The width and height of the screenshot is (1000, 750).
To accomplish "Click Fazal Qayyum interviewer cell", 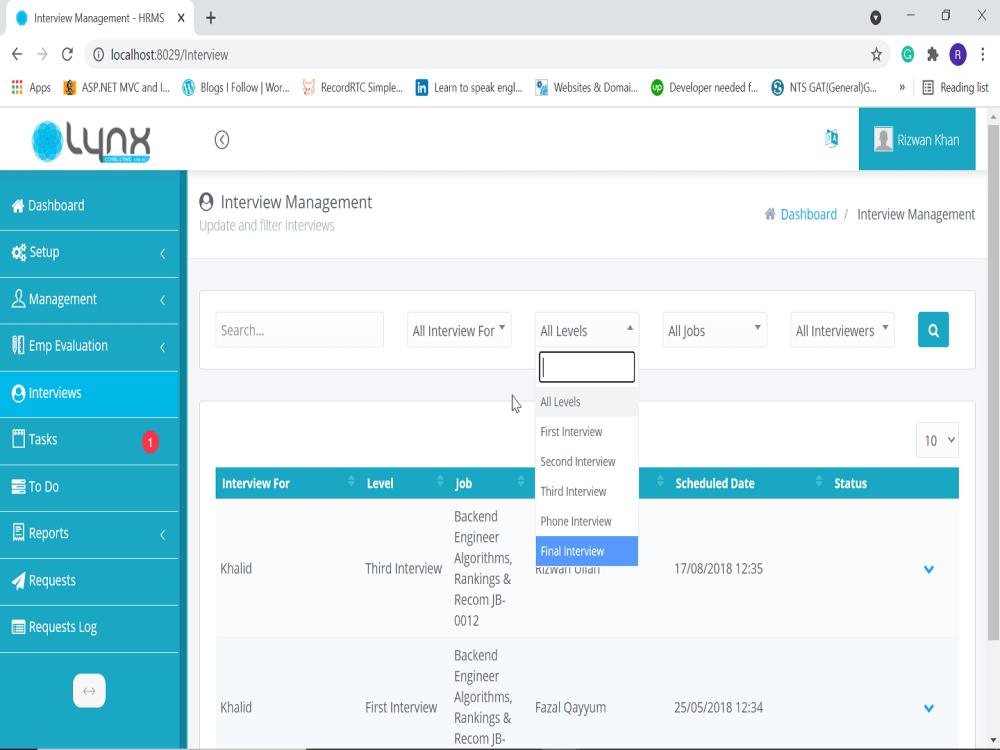I will [570, 707].
